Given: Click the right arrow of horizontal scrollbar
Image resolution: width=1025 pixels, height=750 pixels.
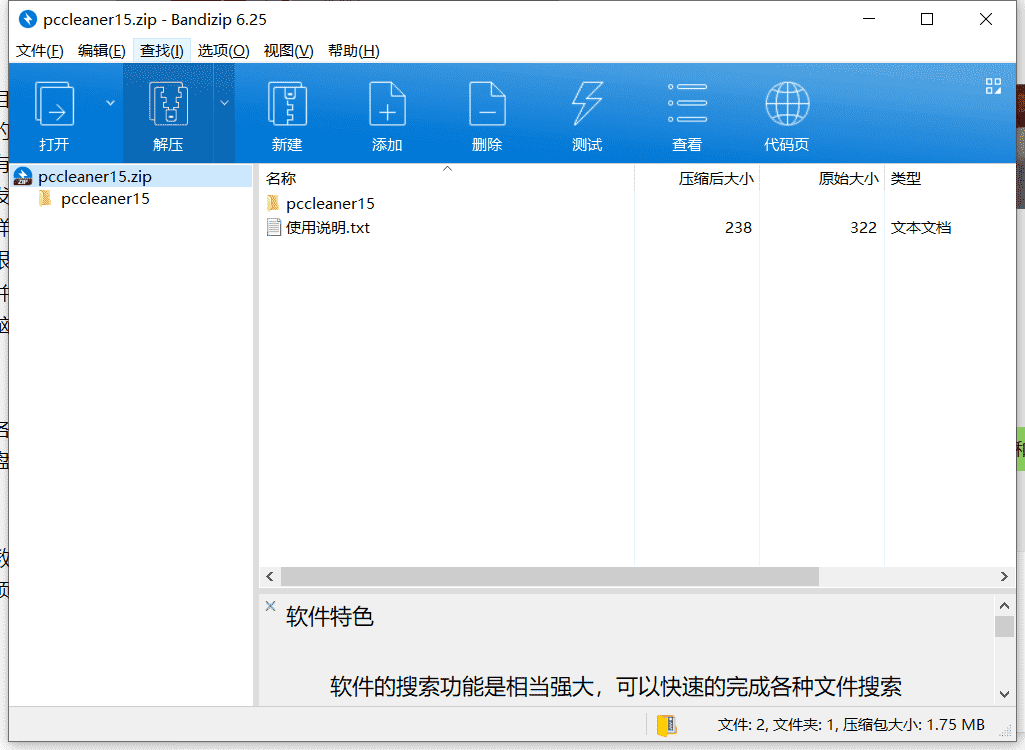Looking at the screenshot, I should tap(1004, 576).
